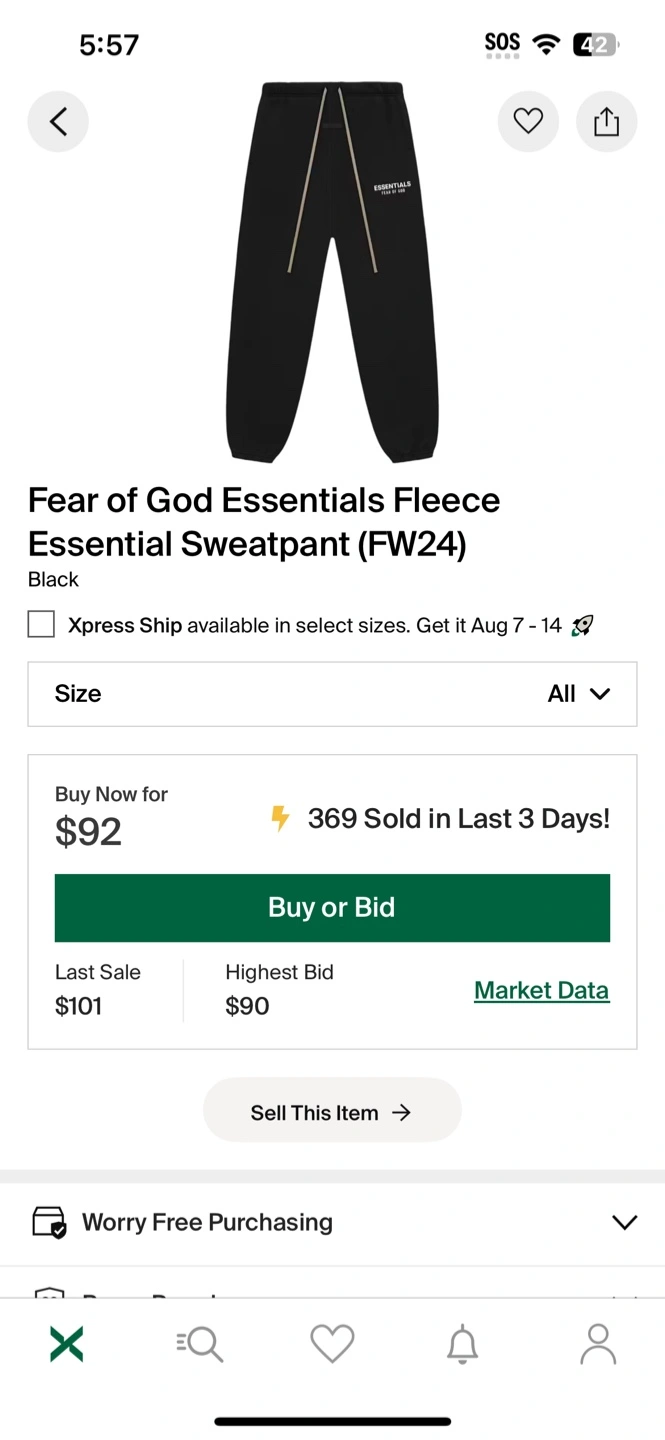665x1440 pixels.
Task: Go to favorites heart tab at bottom
Action: coord(332,1344)
